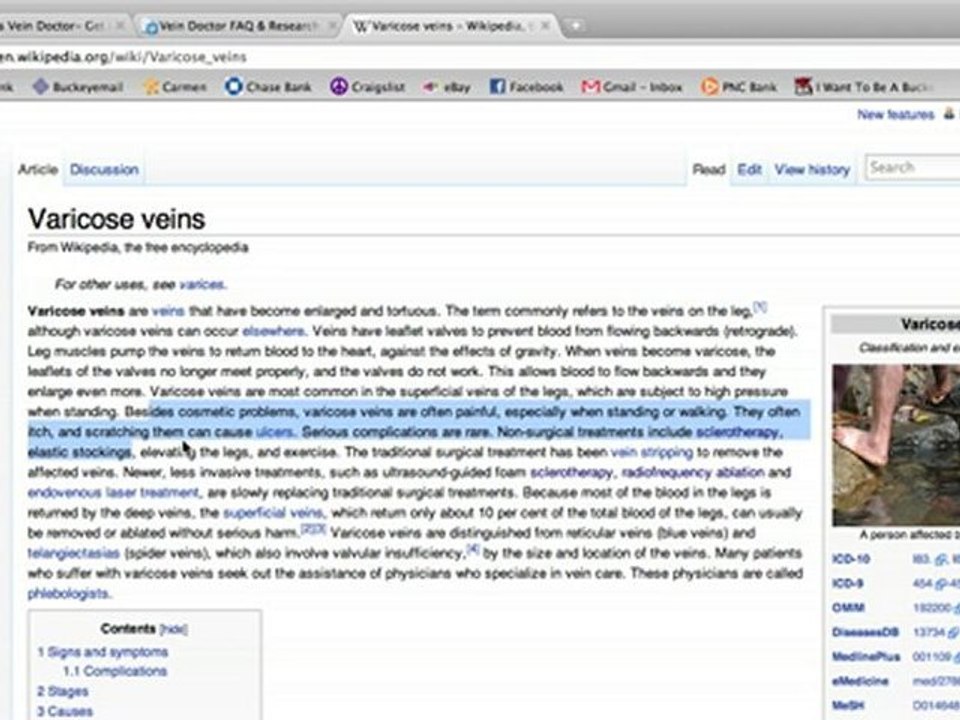Open the ICD-9 infobox link
960x720 pixels.
(x=847, y=583)
